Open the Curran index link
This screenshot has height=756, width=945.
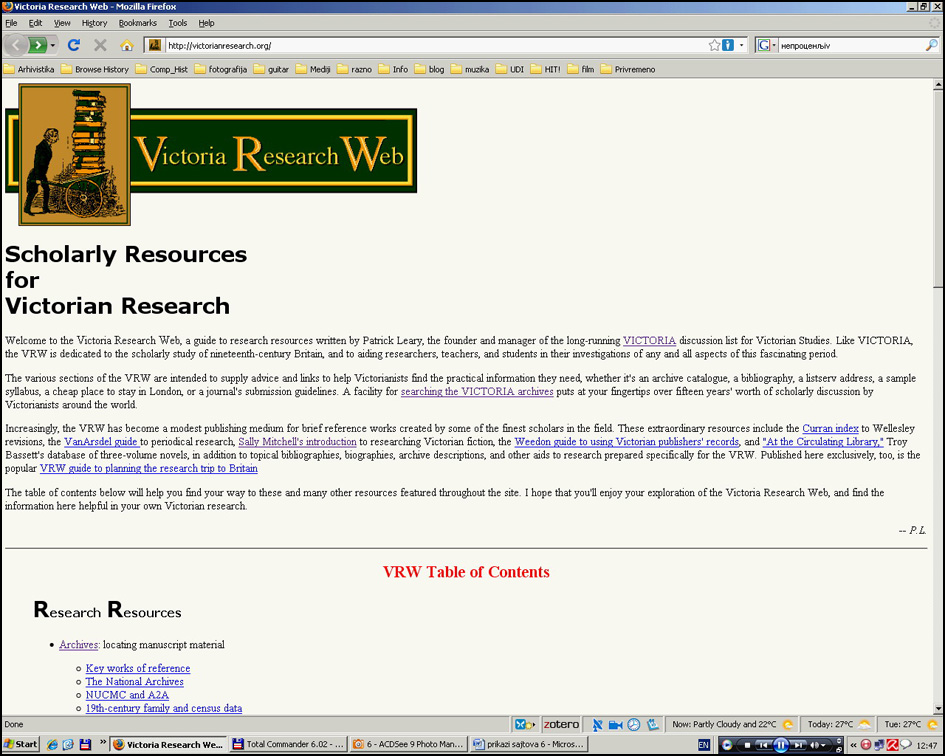coord(829,428)
